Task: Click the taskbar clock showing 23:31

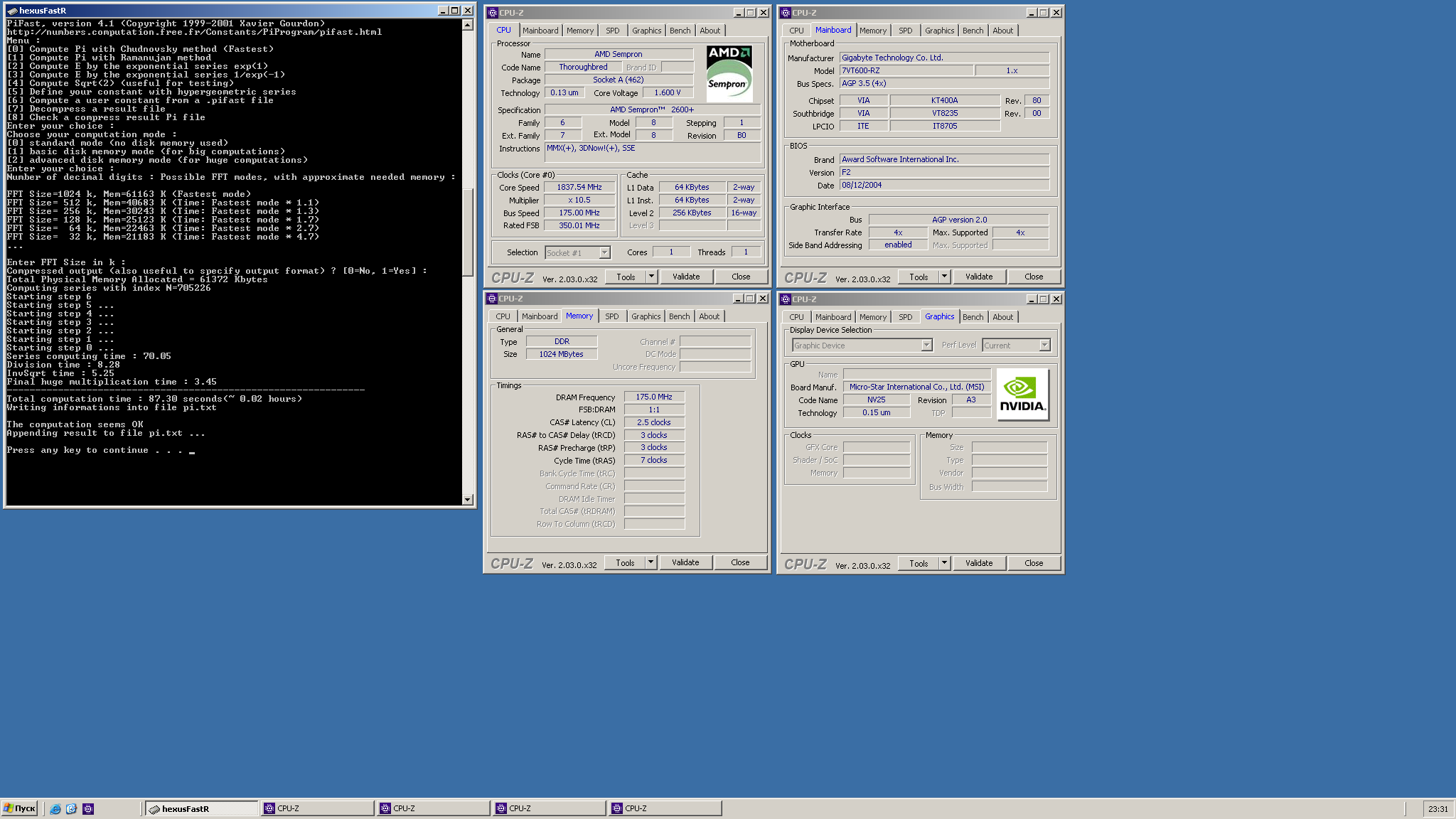Action: click(1438, 808)
